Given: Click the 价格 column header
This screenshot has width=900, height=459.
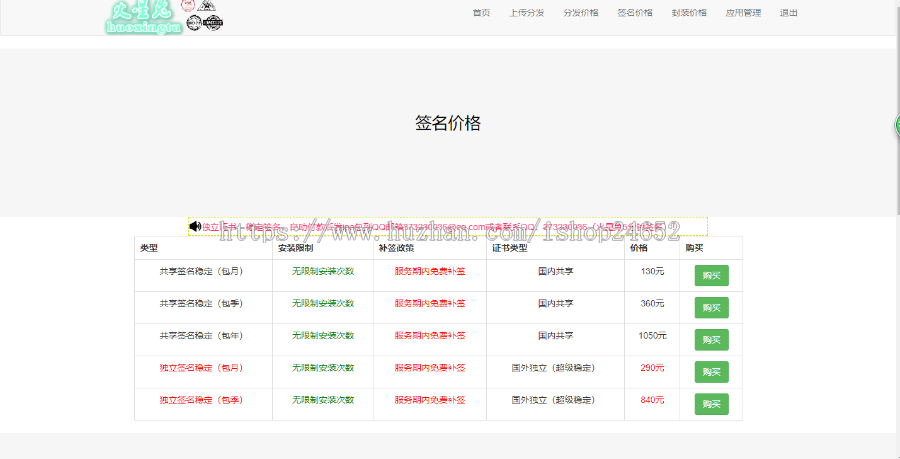Looking at the screenshot, I should (638, 248).
